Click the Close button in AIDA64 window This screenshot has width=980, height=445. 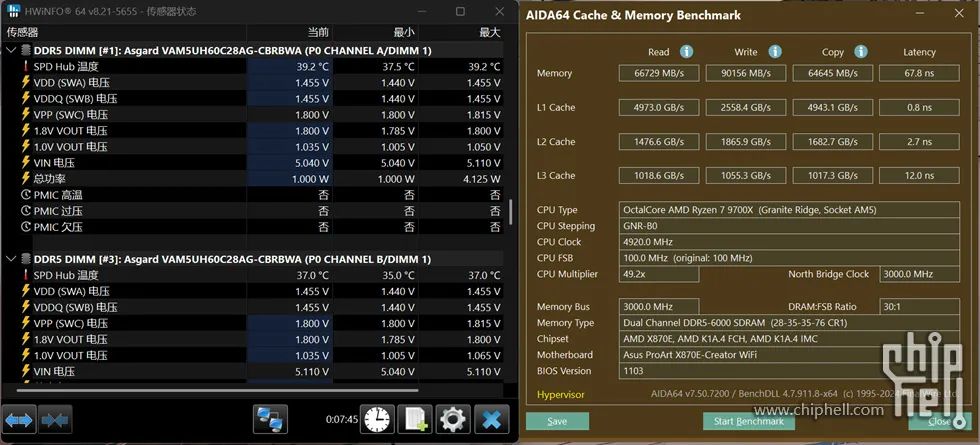[x=940, y=421]
